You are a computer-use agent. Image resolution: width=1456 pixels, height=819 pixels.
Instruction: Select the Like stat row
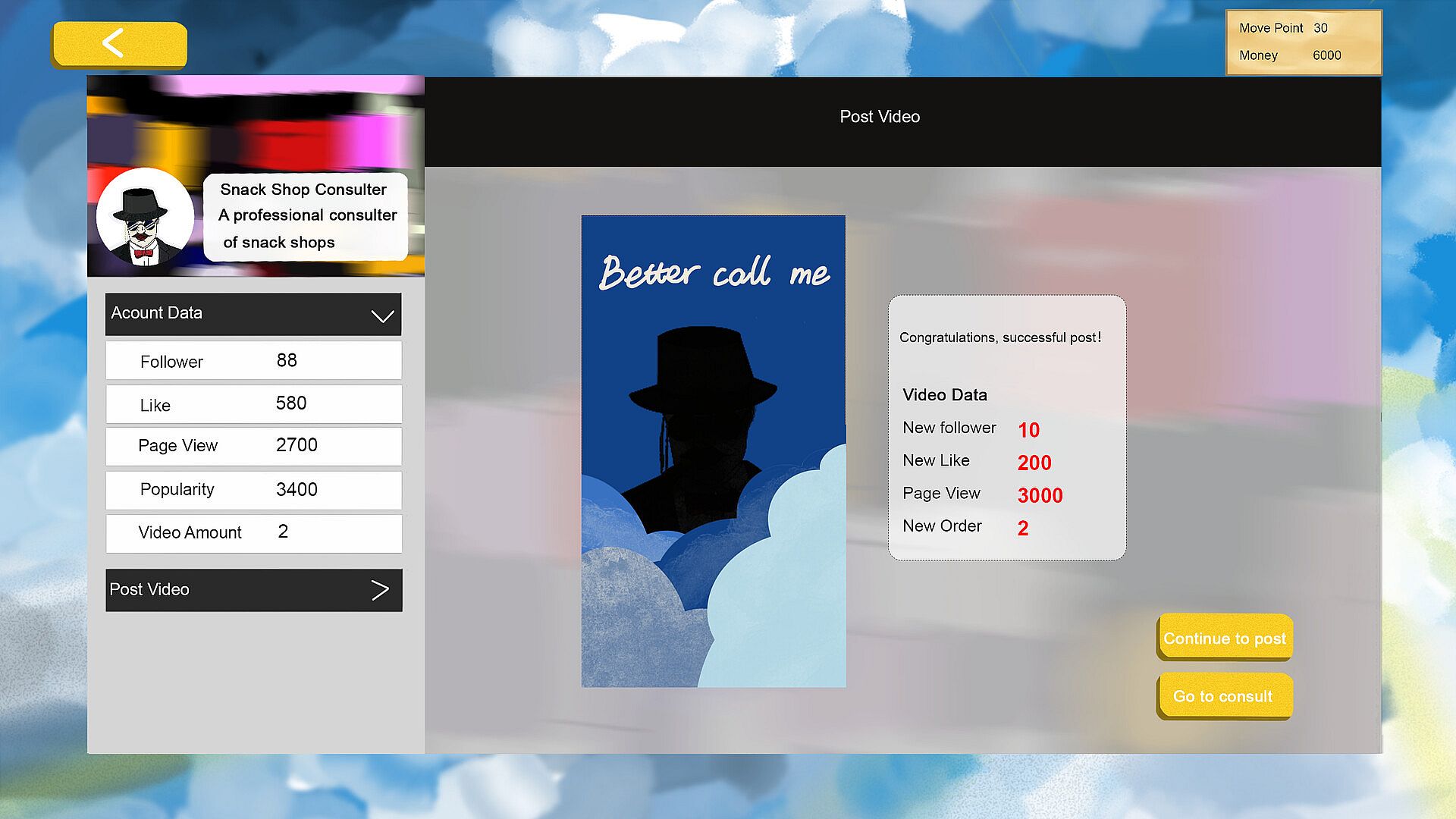pyautogui.click(x=253, y=404)
